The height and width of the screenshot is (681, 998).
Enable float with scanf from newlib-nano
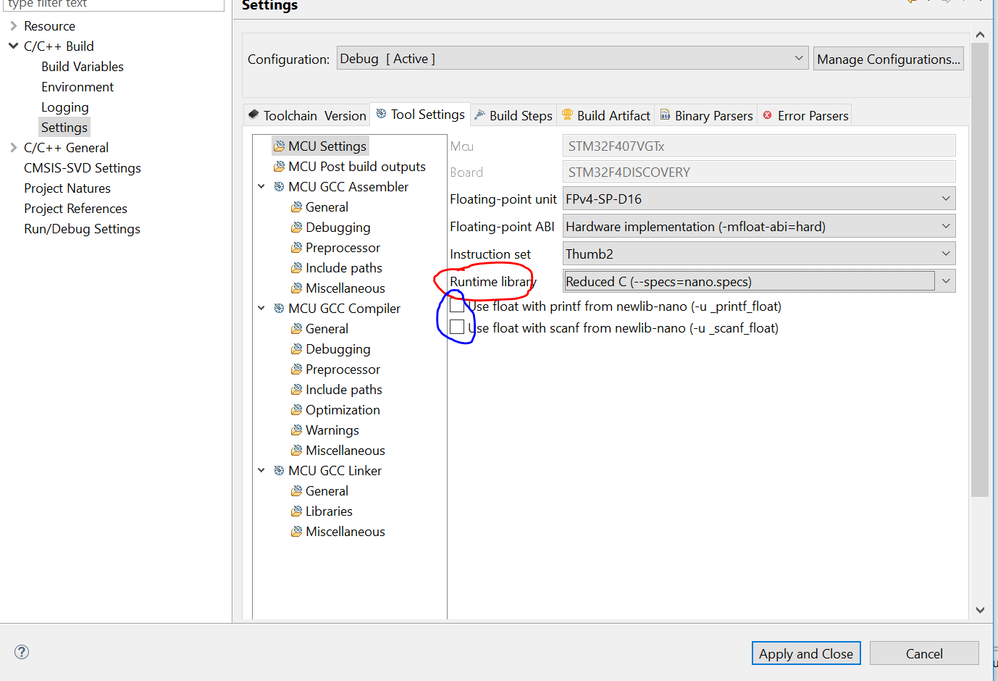click(x=457, y=327)
